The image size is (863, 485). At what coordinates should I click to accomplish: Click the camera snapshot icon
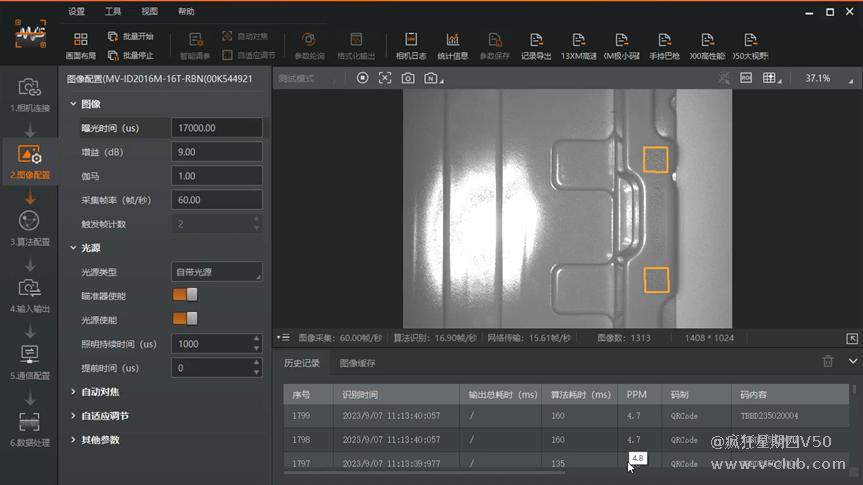click(408, 78)
